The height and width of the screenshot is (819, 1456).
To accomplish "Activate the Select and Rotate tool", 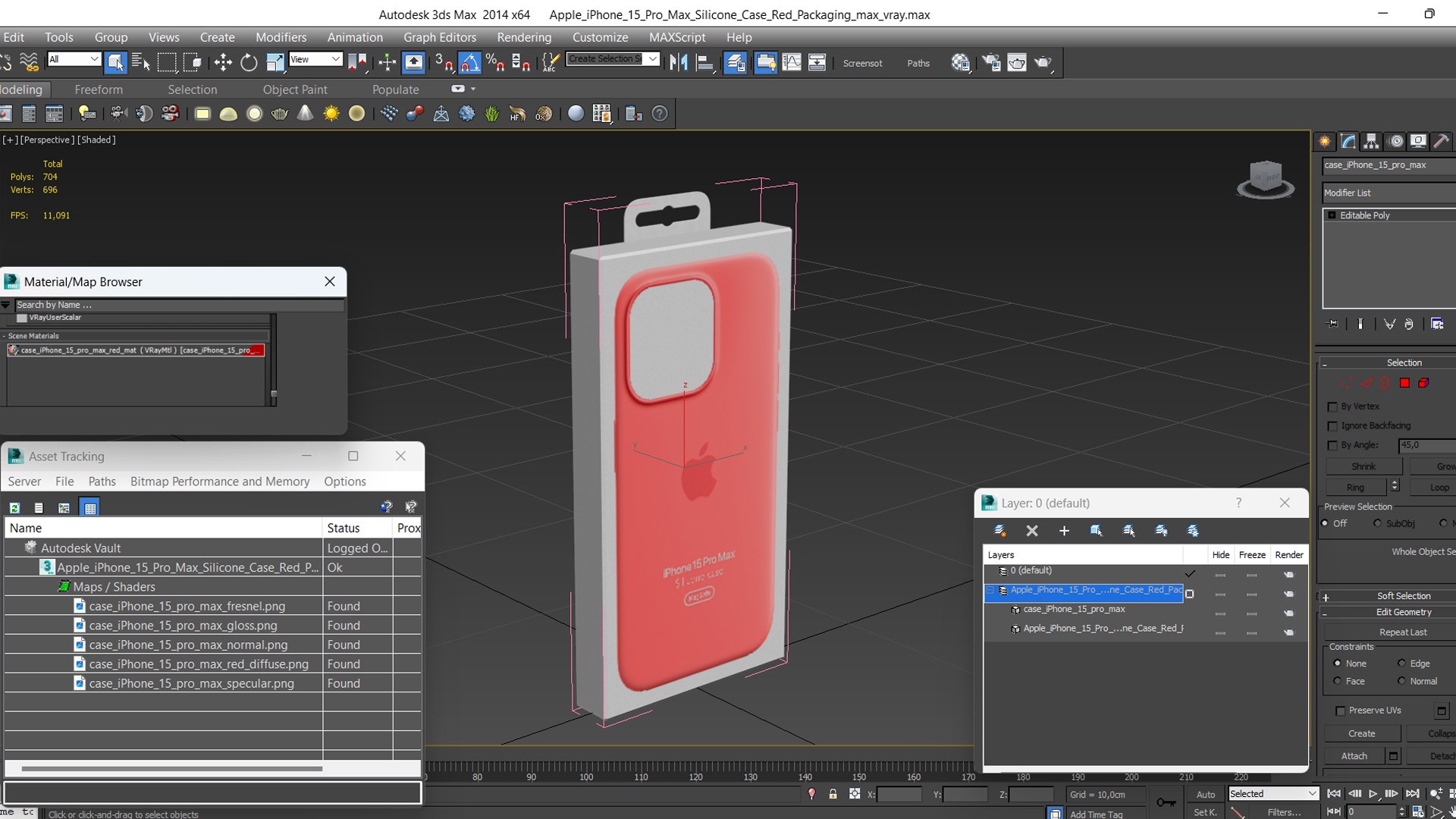I will click(x=249, y=62).
